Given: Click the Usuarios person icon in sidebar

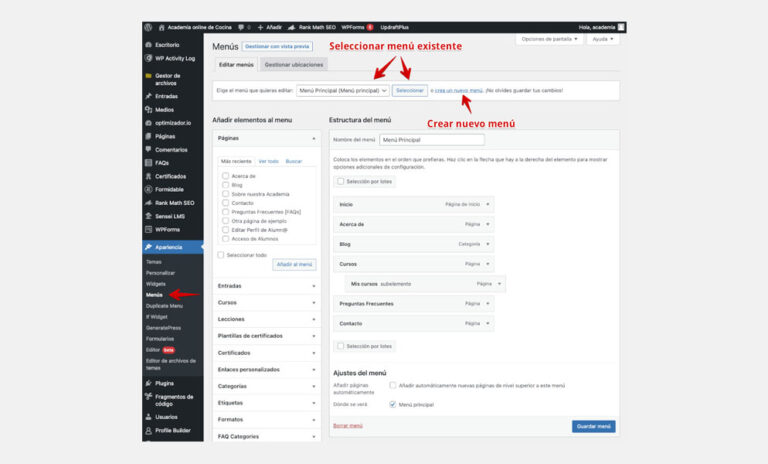Looking at the screenshot, I should (x=148, y=417).
